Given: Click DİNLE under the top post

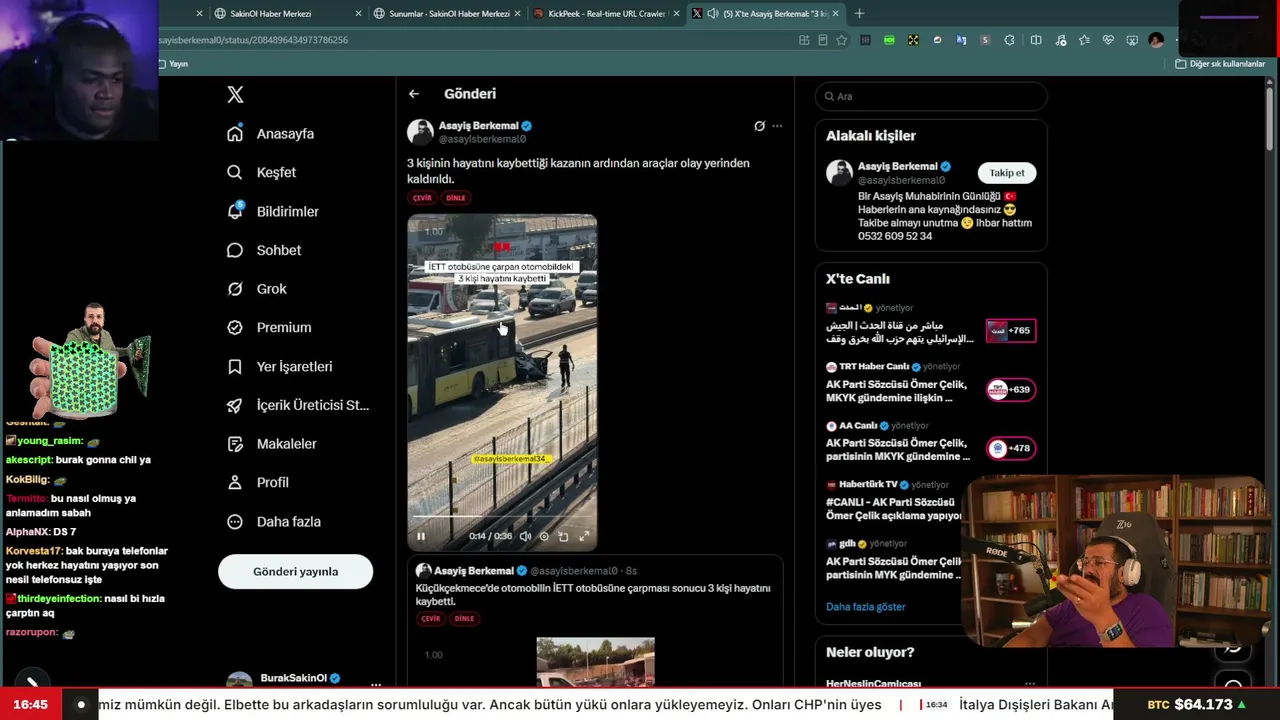Looking at the screenshot, I should coord(456,198).
